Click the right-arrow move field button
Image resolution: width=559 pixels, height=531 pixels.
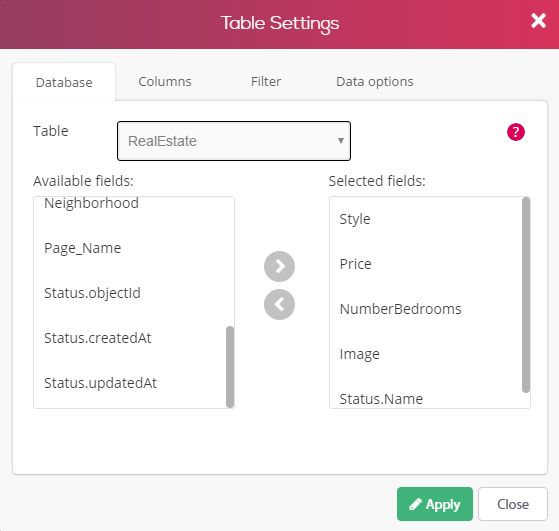[x=279, y=266]
